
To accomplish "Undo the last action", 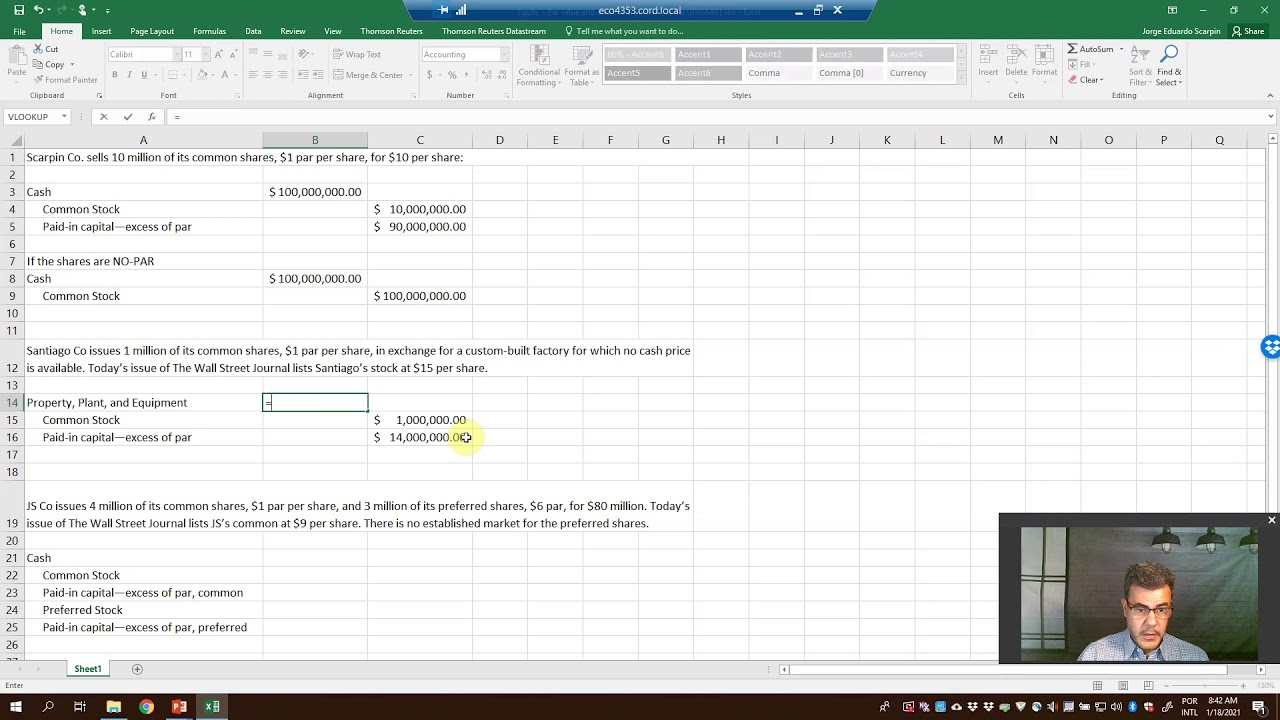I will click(x=38, y=10).
